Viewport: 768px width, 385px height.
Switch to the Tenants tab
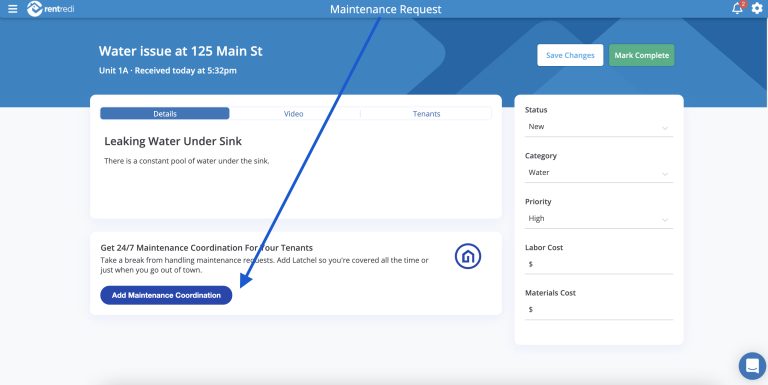click(x=426, y=114)
